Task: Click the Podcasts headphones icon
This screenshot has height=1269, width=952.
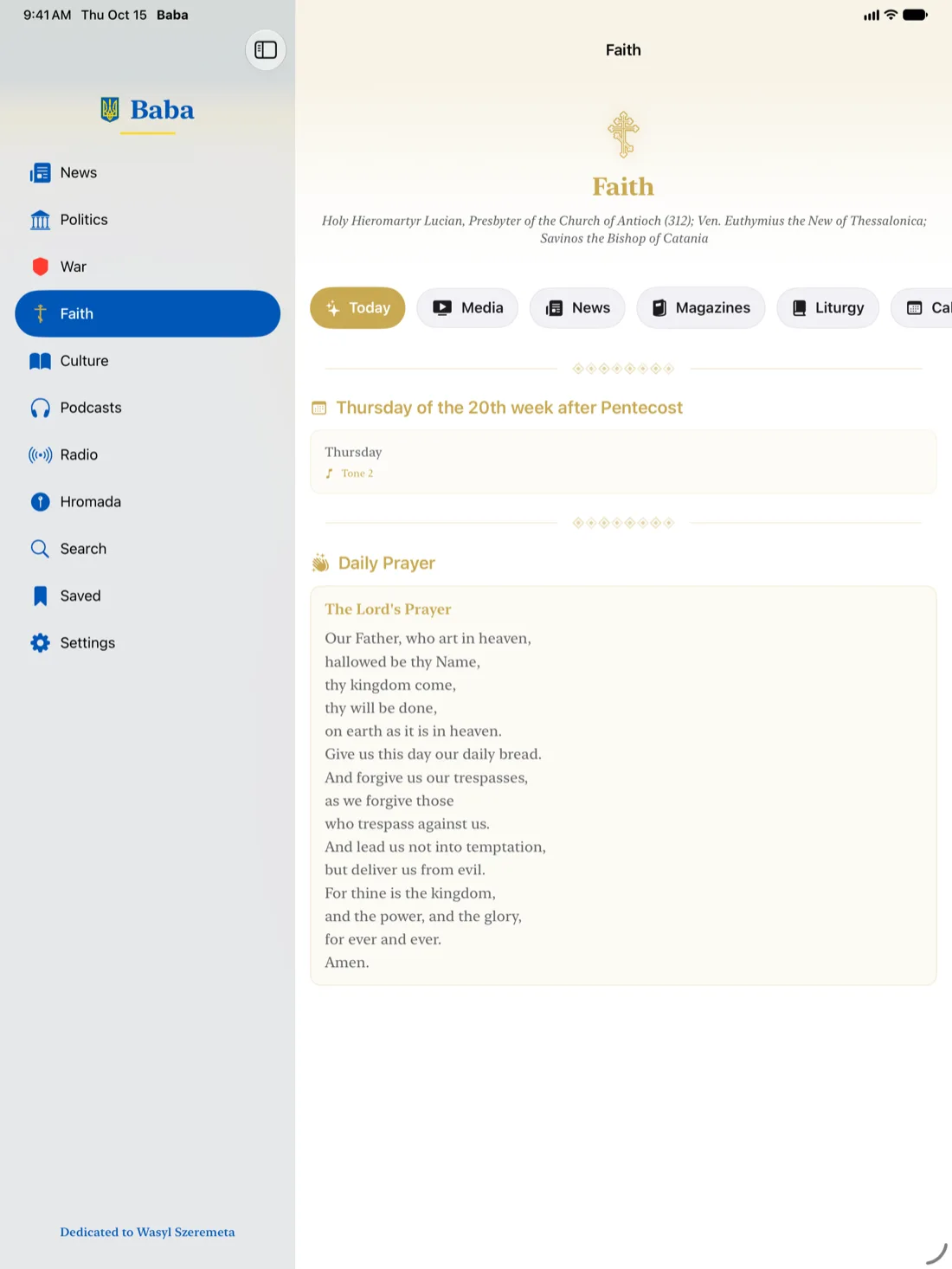Action: click(x=40, y=408)
